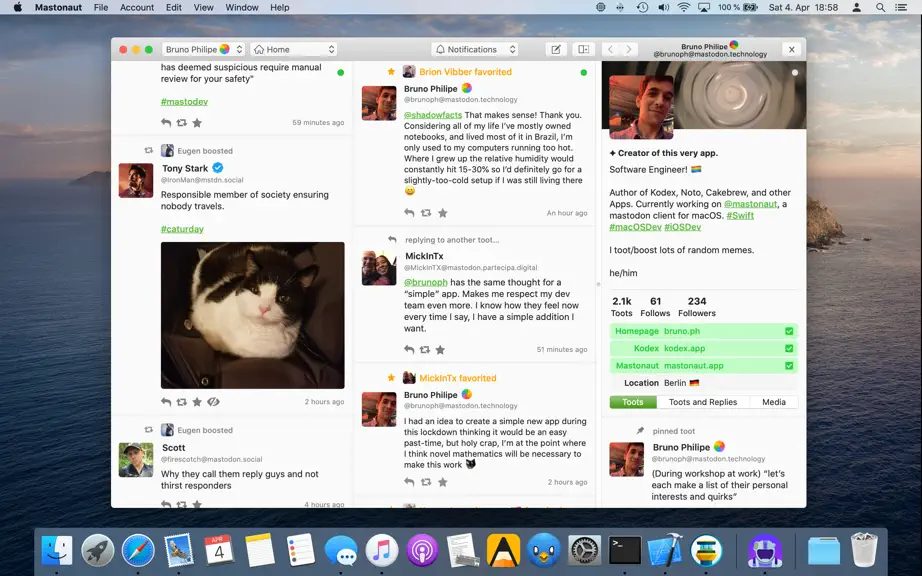Open Finder from the Dock

pos(57,551)
